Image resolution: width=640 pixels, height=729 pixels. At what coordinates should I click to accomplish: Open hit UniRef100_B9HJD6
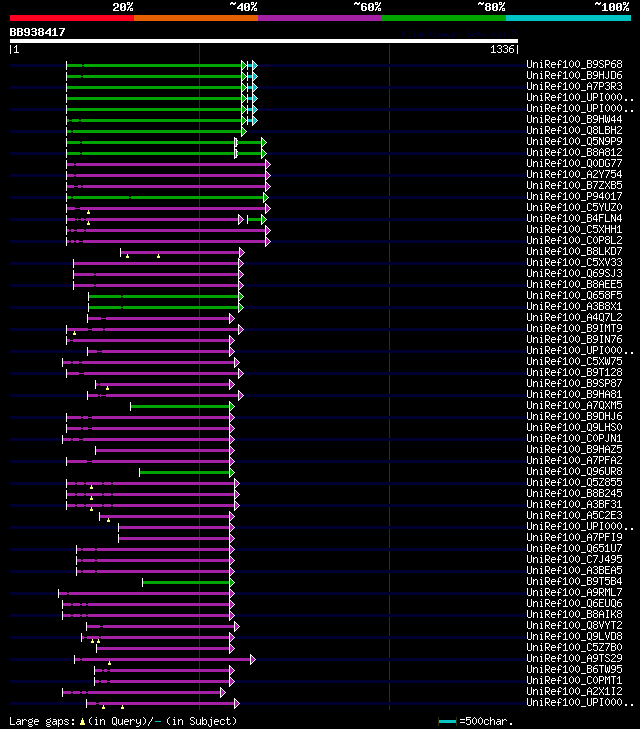(x=574, y=75)
